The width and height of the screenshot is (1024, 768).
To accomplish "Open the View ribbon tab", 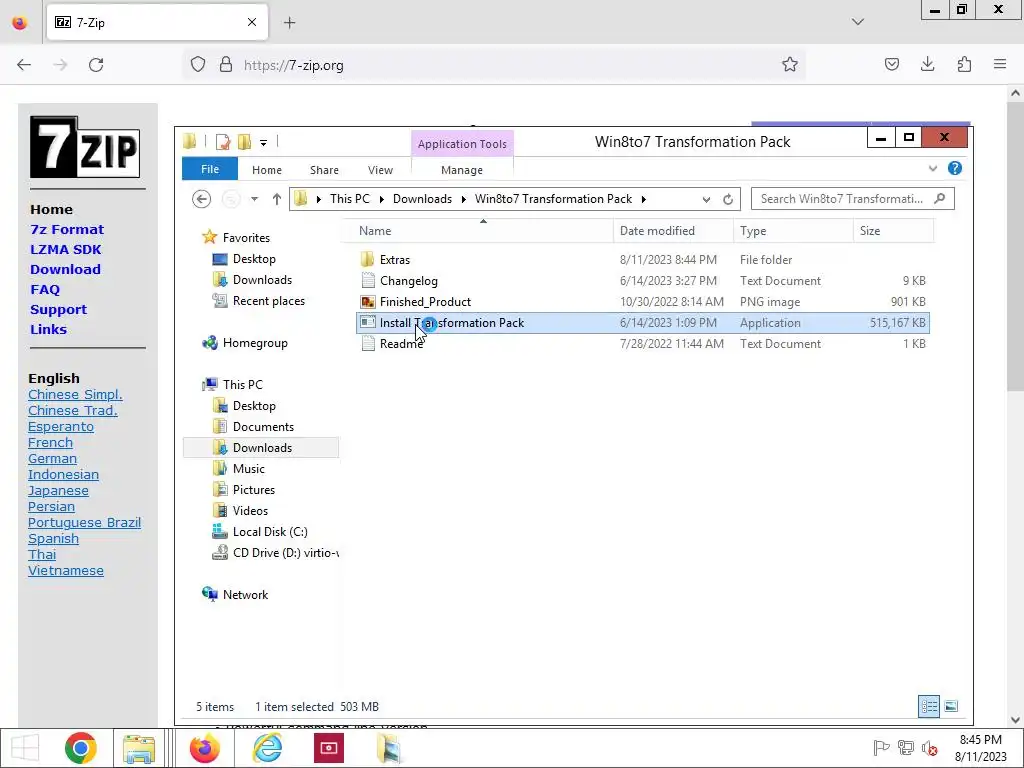I will click(x=380, y=170).
